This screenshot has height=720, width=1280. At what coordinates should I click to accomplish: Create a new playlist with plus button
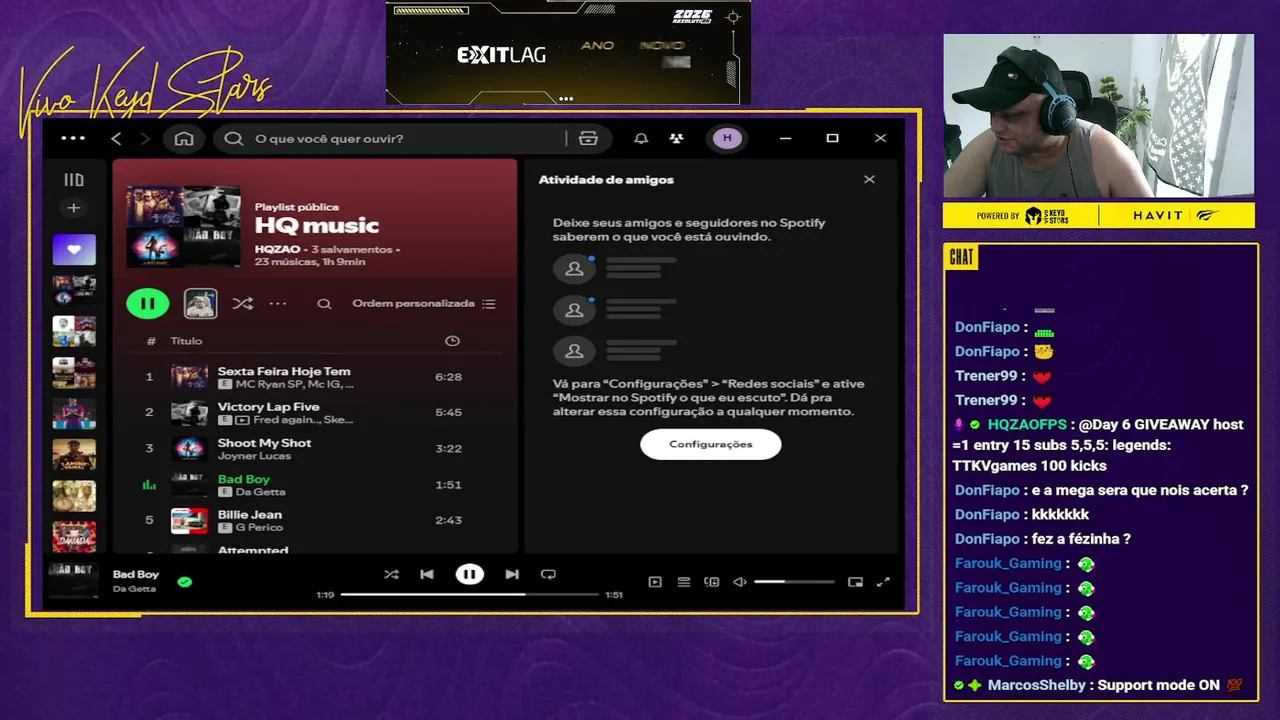pos(73,208)
